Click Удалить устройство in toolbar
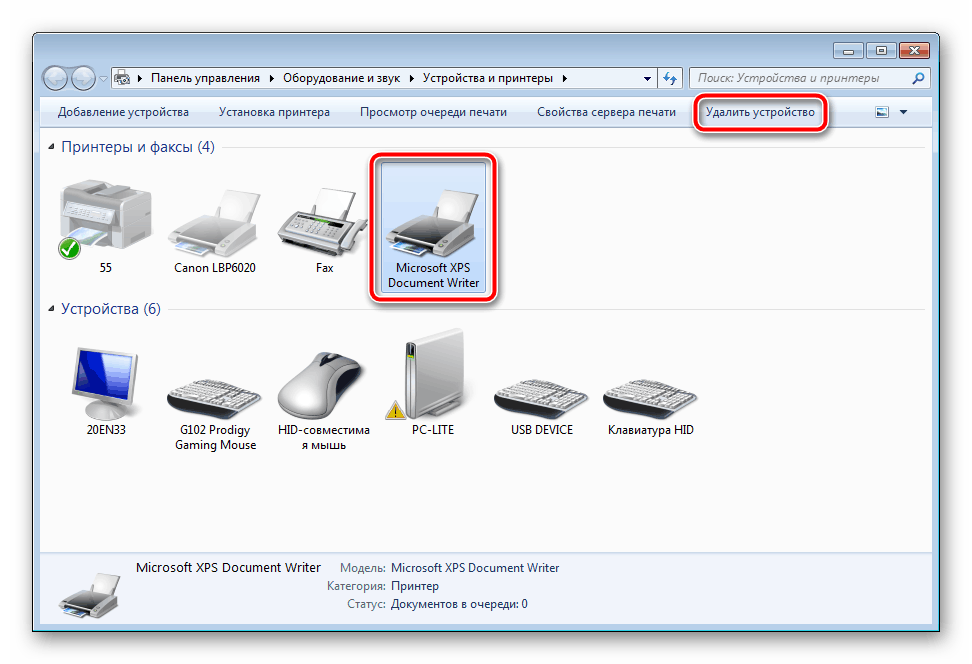This screenshot has width=972, height=664. [760, 112]
